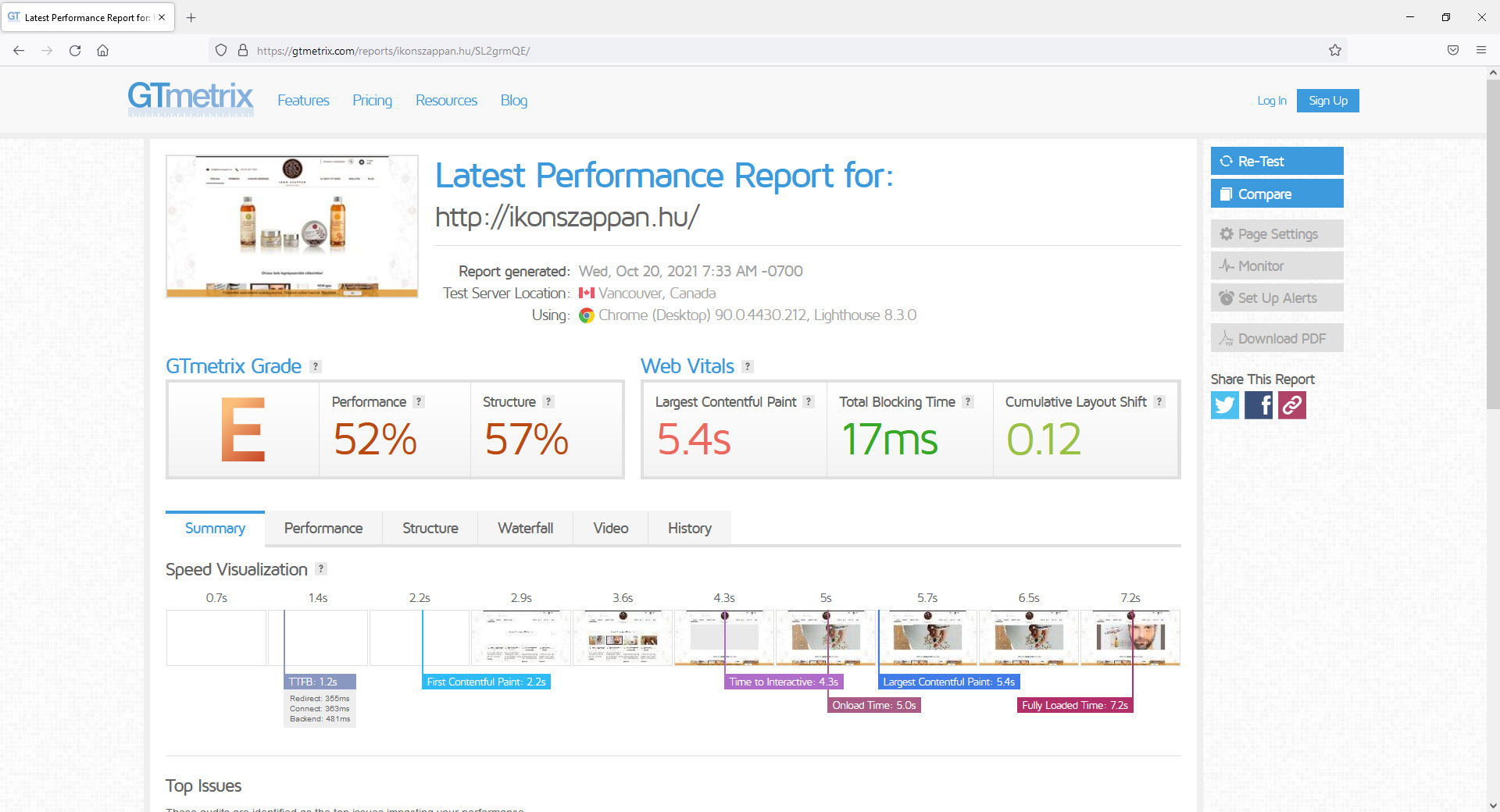The image size is (1500, 812).
Task: Select the History tab
Action: point(689,529)
